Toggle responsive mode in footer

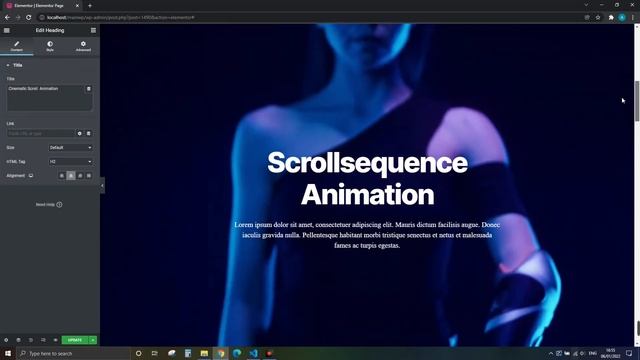click(43, 340)
